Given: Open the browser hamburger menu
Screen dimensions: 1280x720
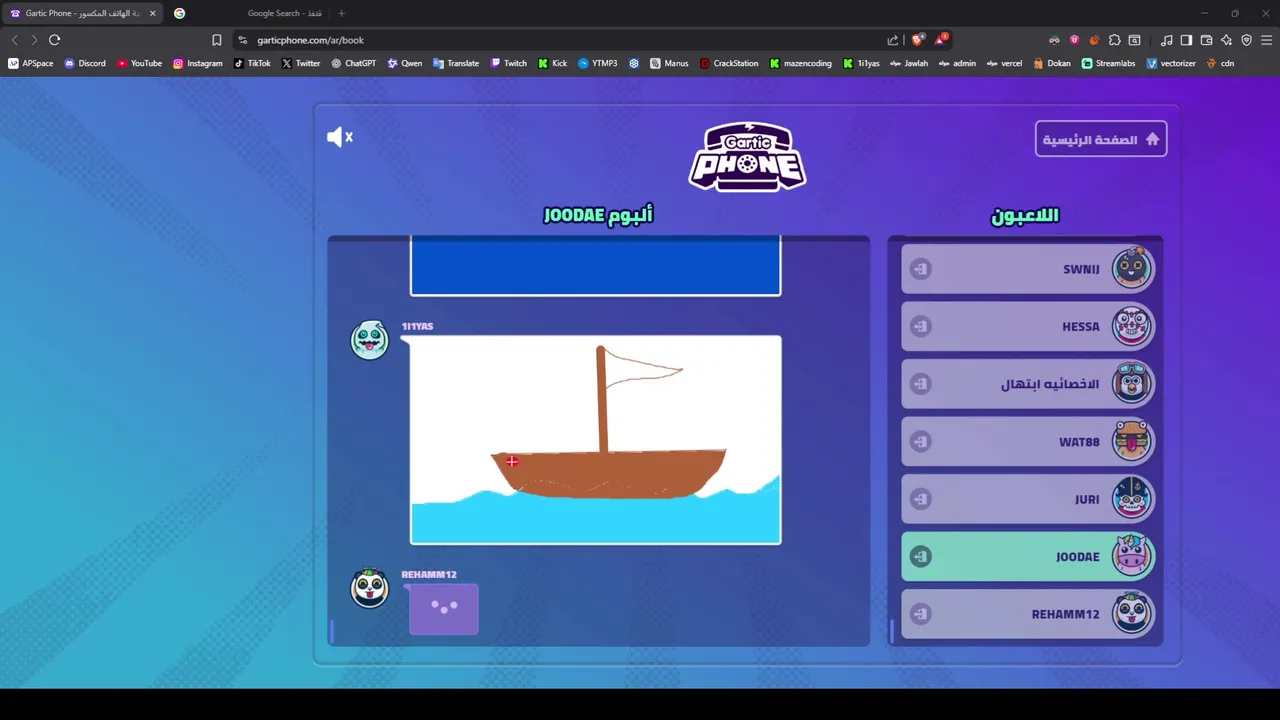Looking at the screenshot, I should 1266,40.
